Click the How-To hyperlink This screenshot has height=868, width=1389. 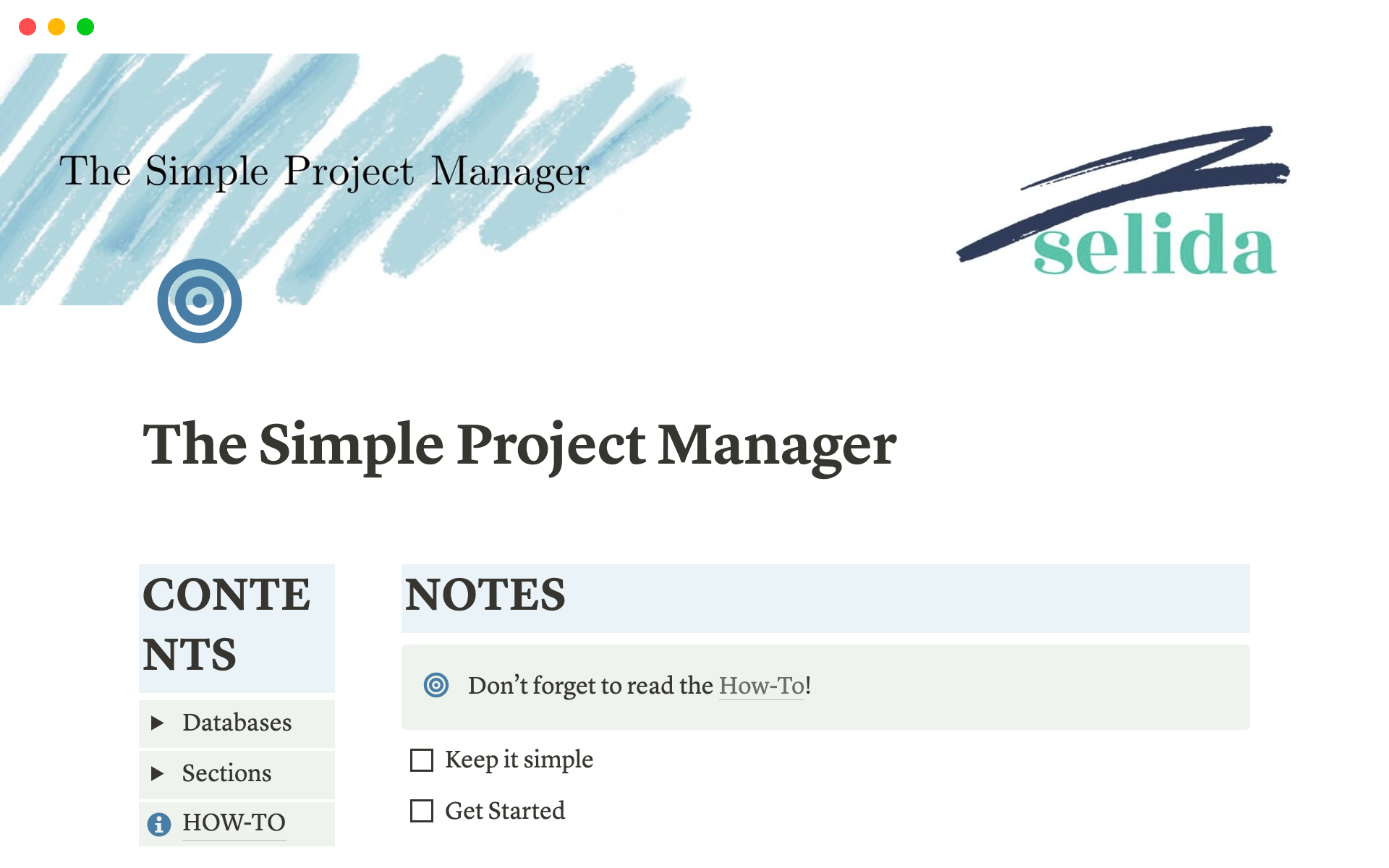762,686
